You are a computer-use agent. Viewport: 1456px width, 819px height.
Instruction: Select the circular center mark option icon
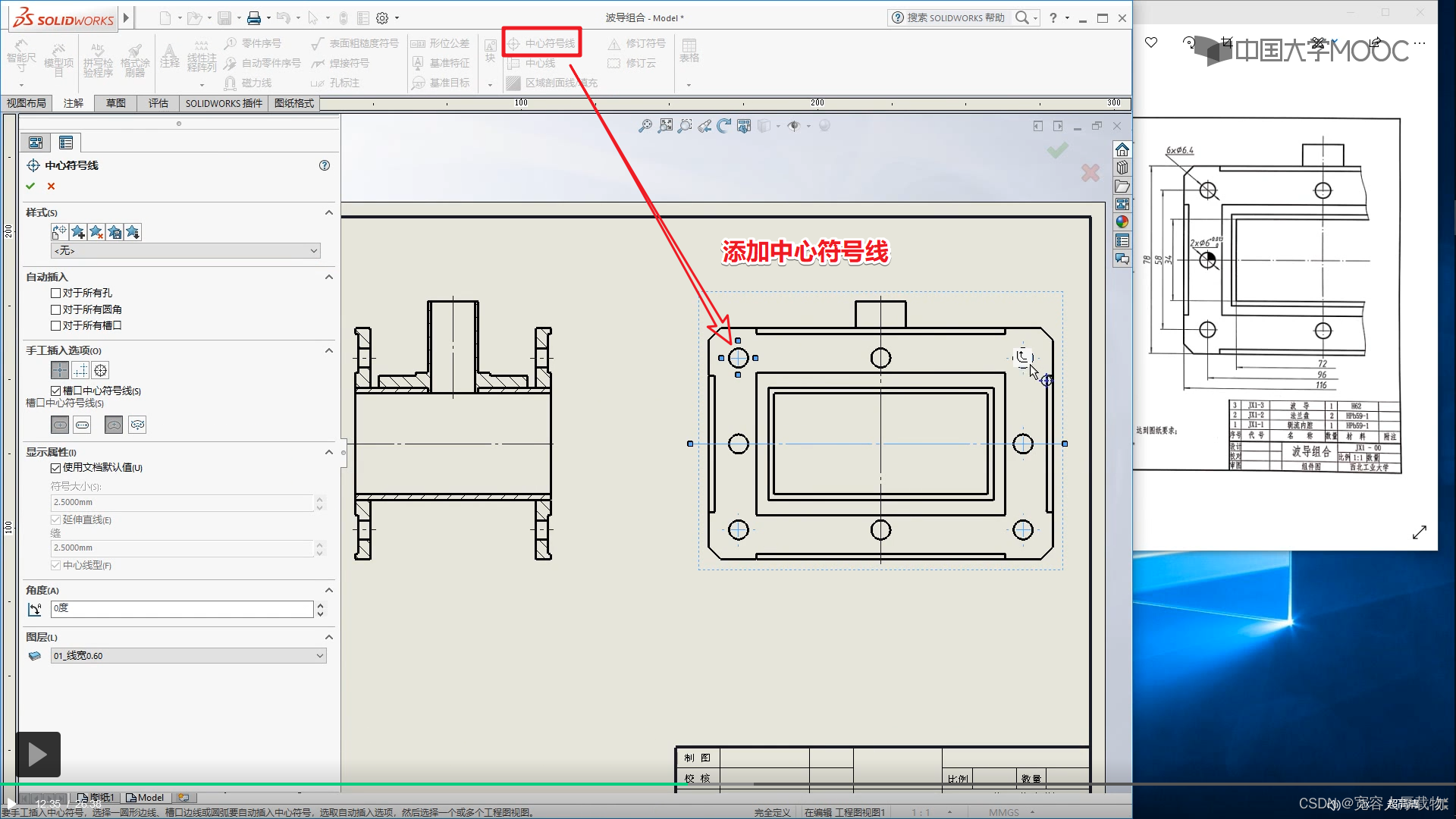pos(100,370)
